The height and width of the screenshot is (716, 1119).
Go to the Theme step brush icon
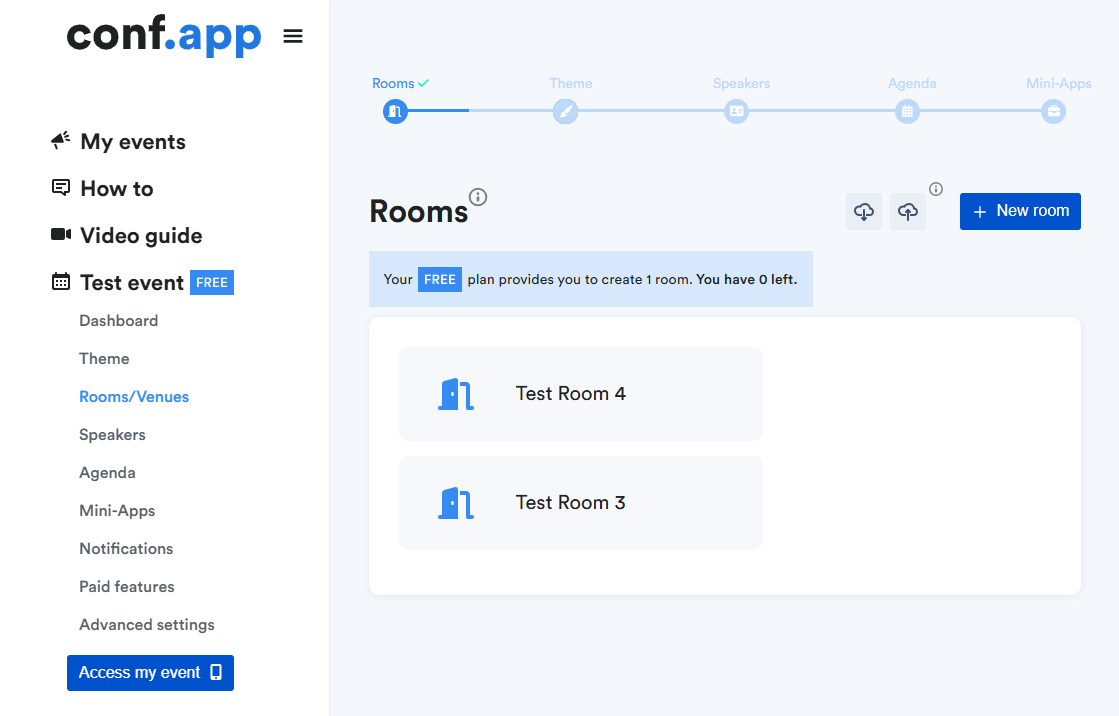point(565,112)
